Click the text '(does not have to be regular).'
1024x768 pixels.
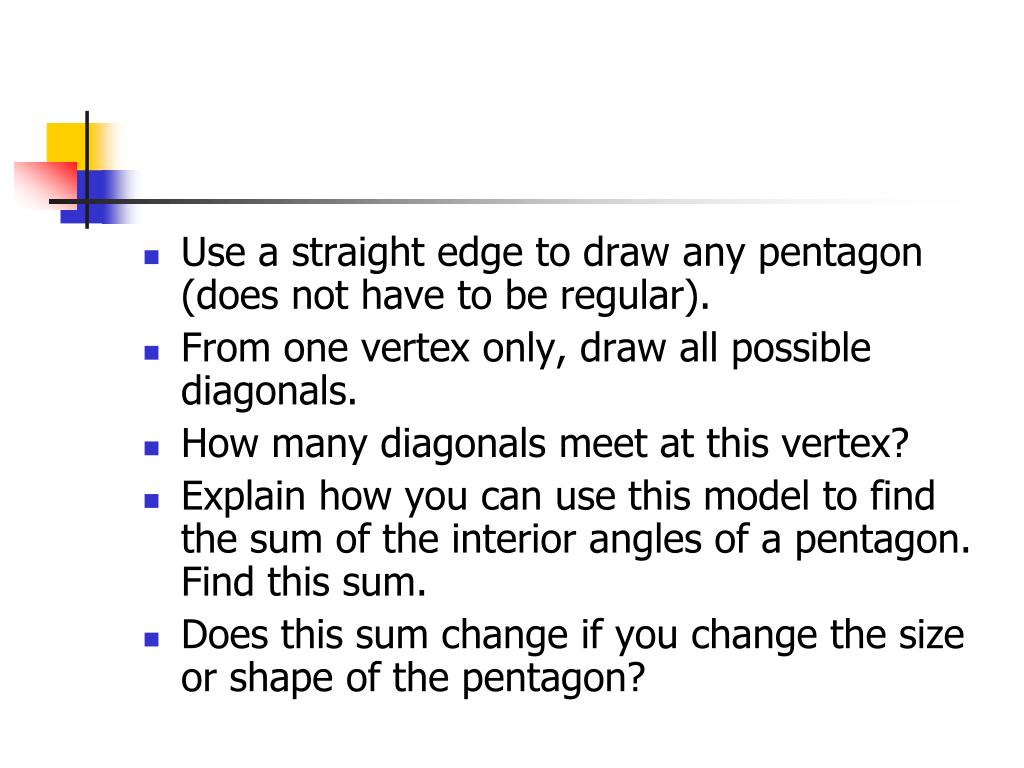click(x=445, y=296)
